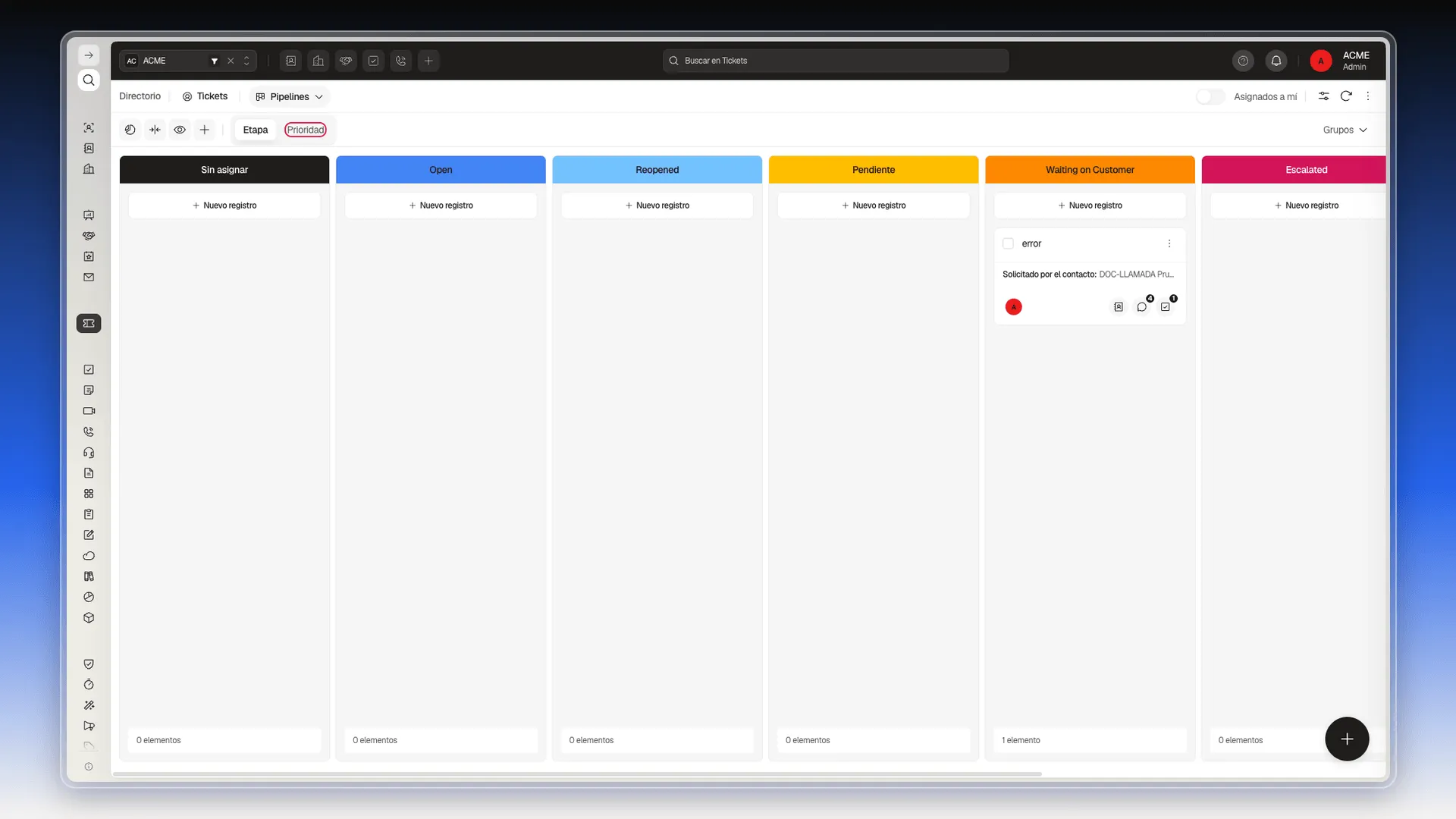Select the Etapa tab
This screenshot has height=819, width=1456.
pyautogui.click(x=256, y=130)
